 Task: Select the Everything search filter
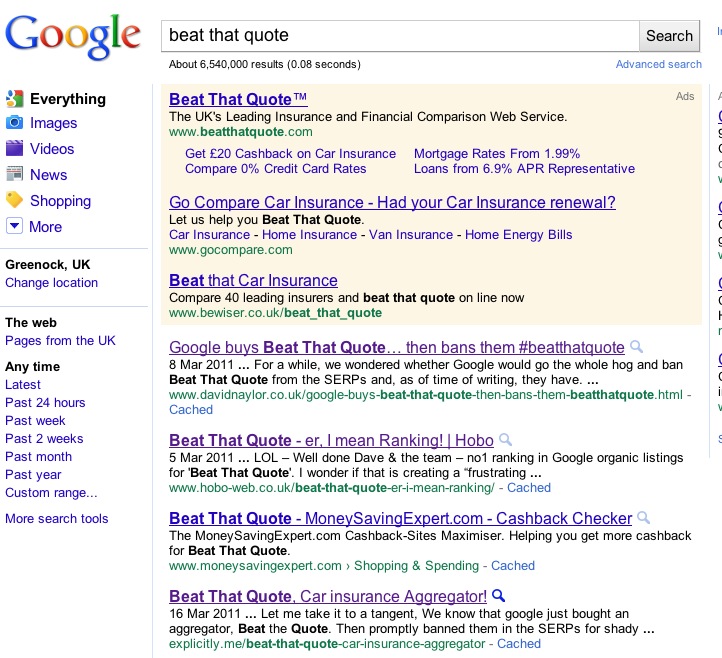coord(68,99)
